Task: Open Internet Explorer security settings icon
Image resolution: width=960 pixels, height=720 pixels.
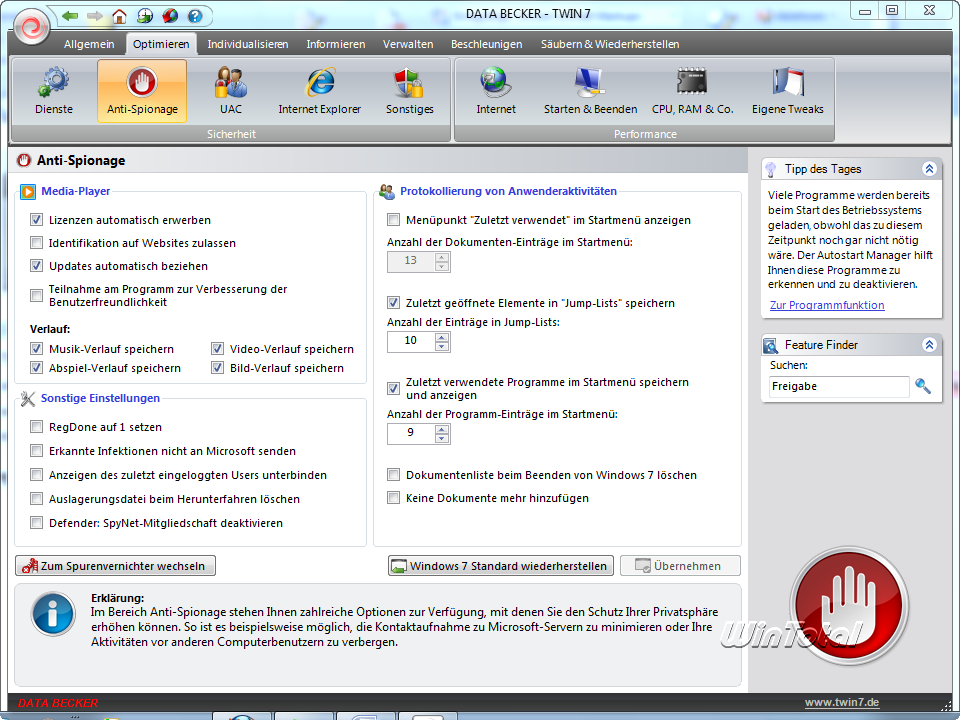Action: tap(320, 83)
